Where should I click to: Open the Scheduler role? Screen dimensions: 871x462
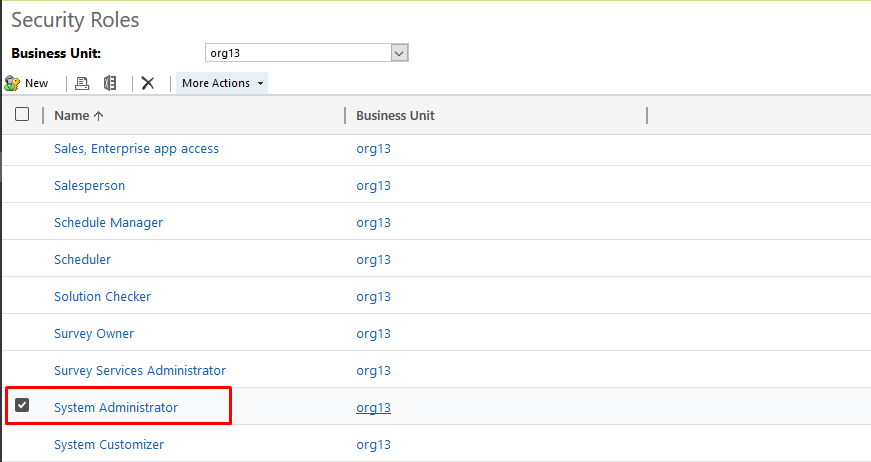82,260
